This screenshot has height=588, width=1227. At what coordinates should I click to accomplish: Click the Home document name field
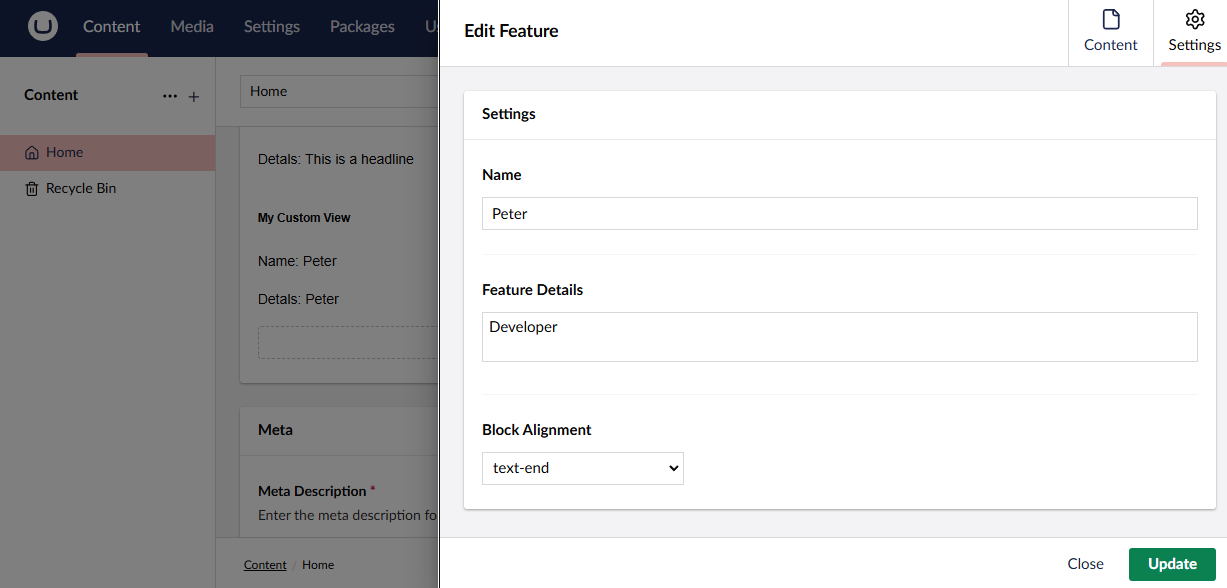click(339, 91)
